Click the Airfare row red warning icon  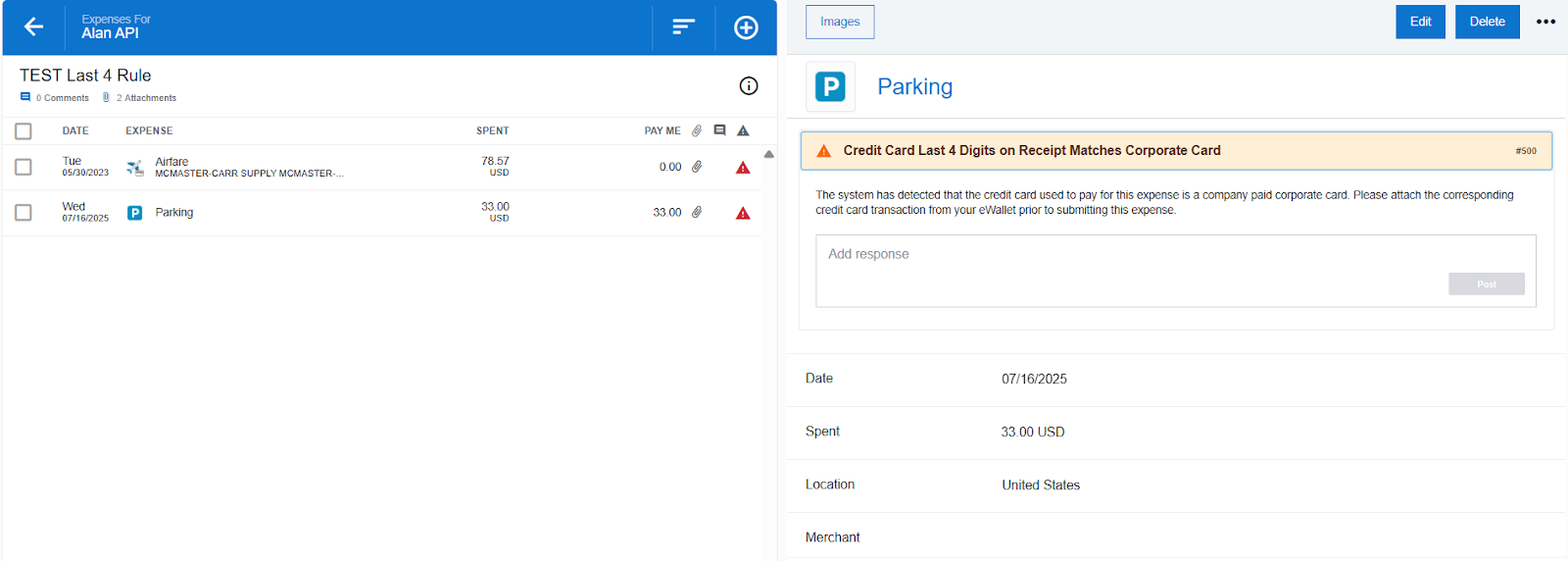click(743, 168)
